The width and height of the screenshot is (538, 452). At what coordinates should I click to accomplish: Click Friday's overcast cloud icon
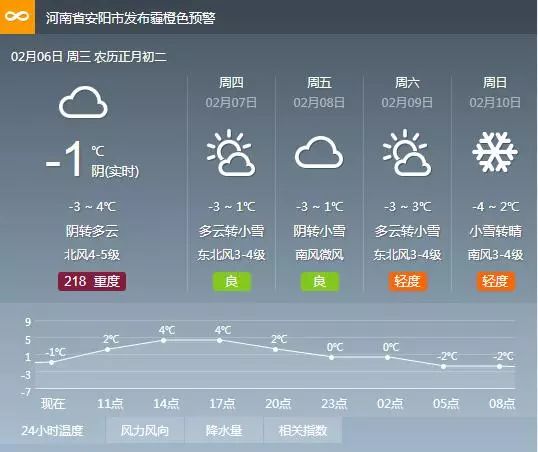[x=319, y=152]
